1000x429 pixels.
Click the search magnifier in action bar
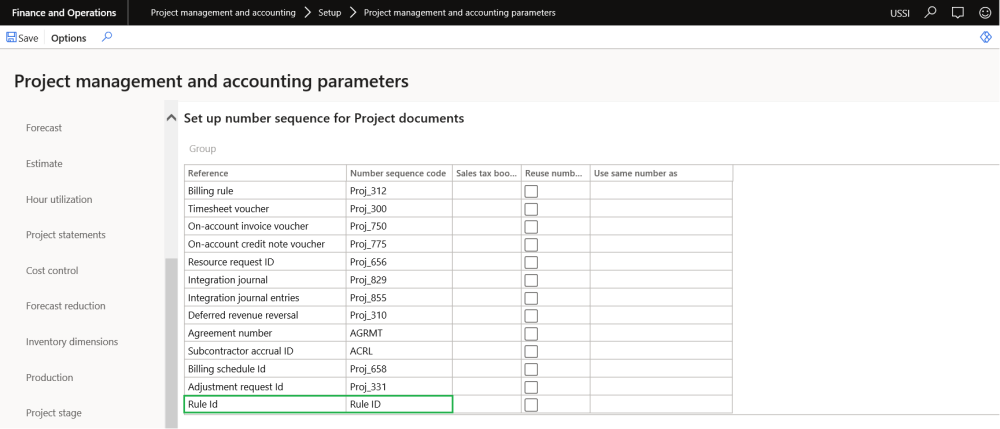point(107,38)
